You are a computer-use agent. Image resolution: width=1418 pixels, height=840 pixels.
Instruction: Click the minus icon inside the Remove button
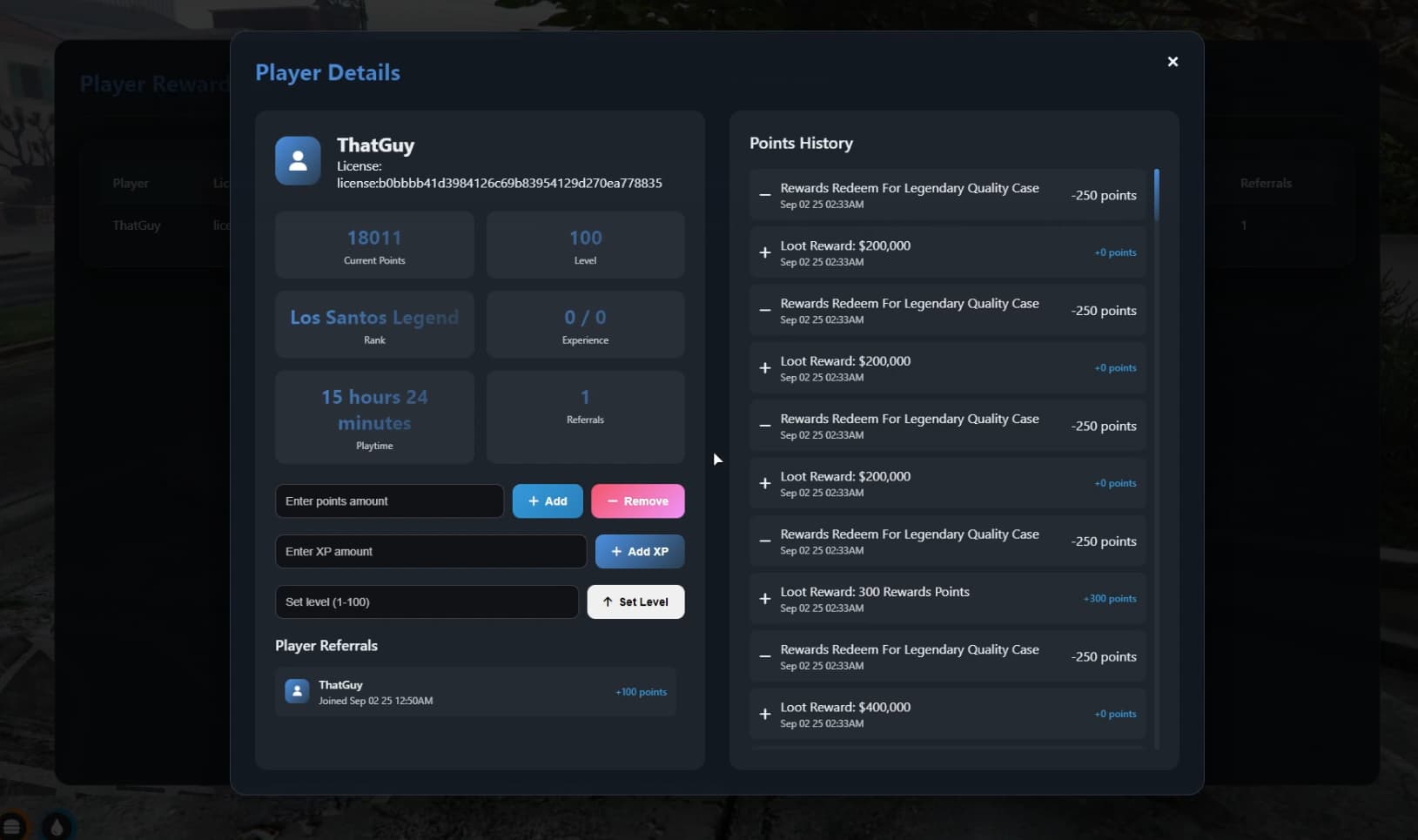(611, 501)
